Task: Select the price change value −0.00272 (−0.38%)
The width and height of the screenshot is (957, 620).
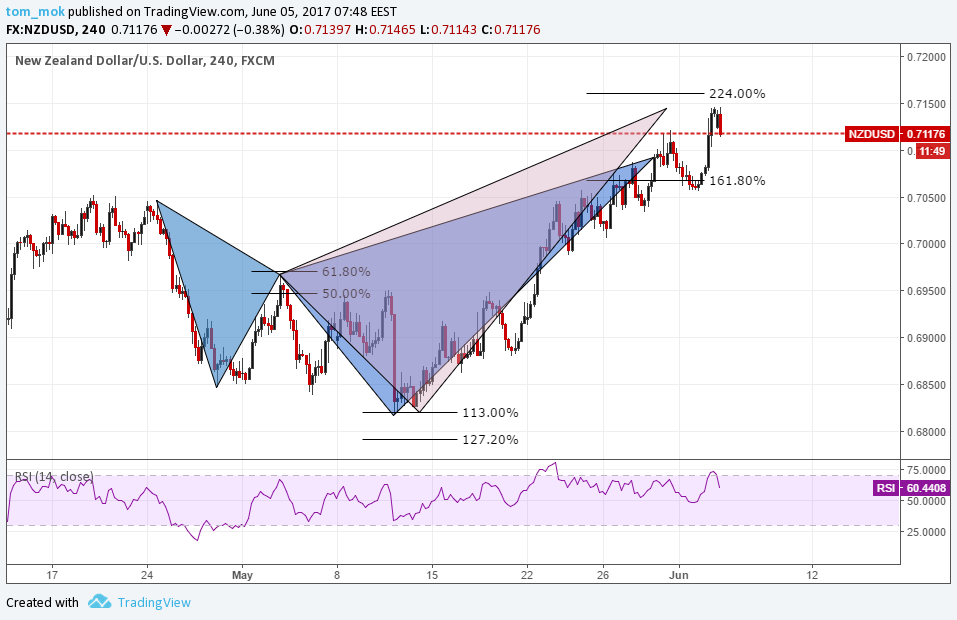Action: pos(229,29)
